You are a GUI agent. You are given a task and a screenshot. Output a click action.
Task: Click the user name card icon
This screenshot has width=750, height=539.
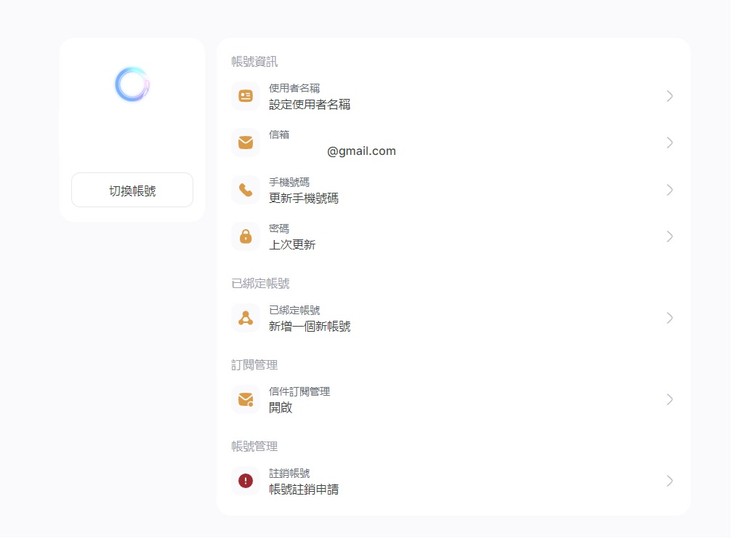tap(245, 96)
